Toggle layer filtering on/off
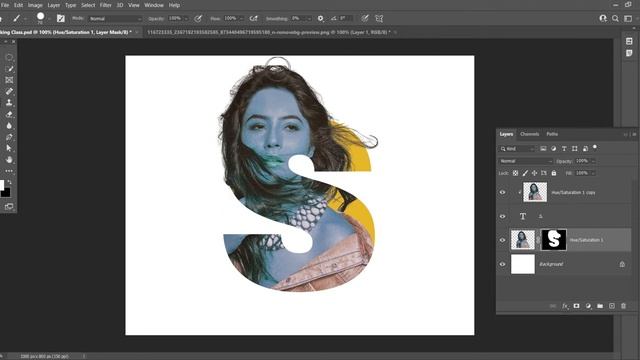Image resolution: width=640 pixels, height=360 pixels. (x=595, y=147)
